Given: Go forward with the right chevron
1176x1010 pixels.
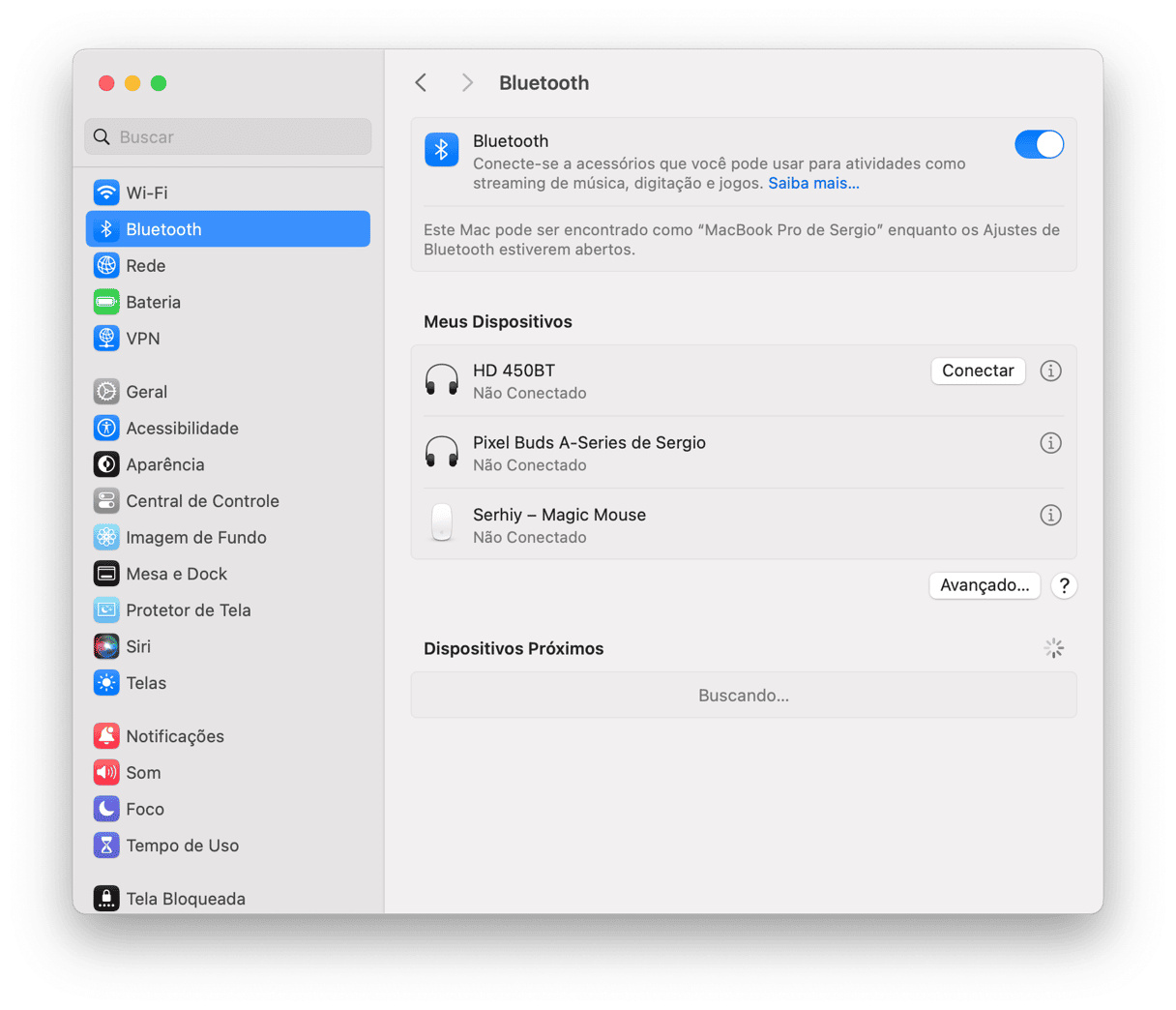Looking at the screenshot, I should coord(467,83).
